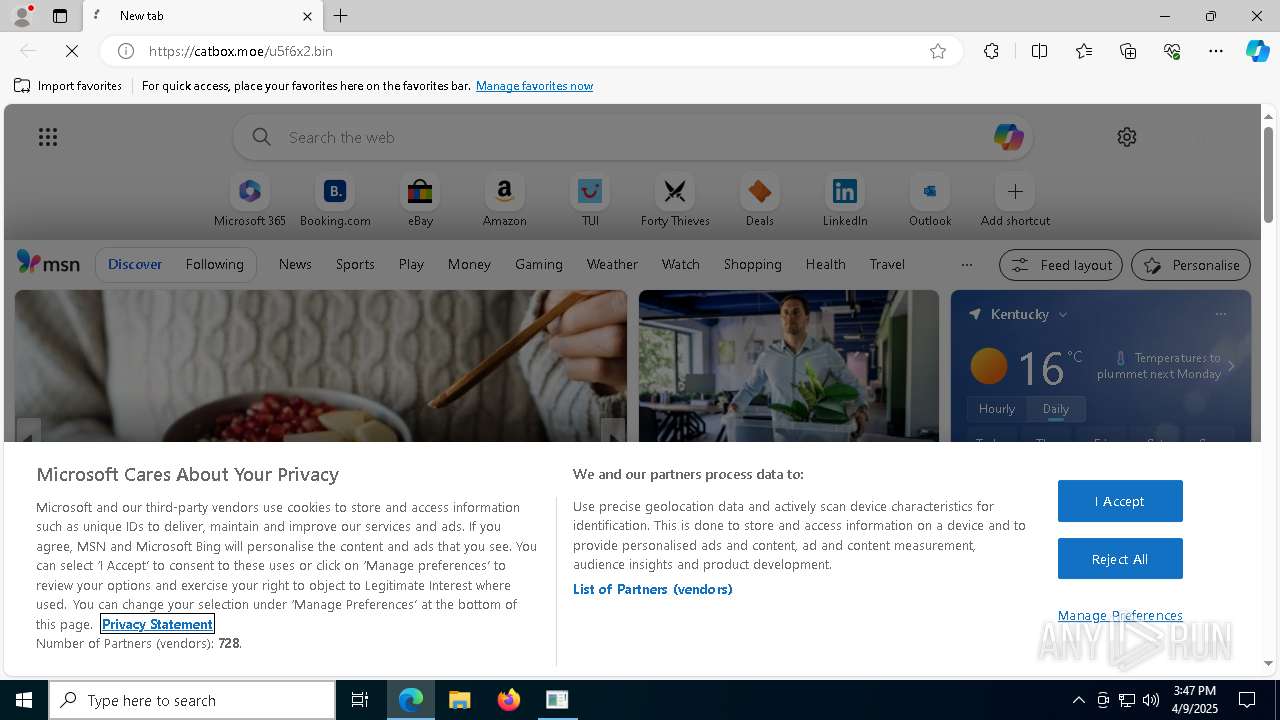Click the msn logo

pos(48,263)
